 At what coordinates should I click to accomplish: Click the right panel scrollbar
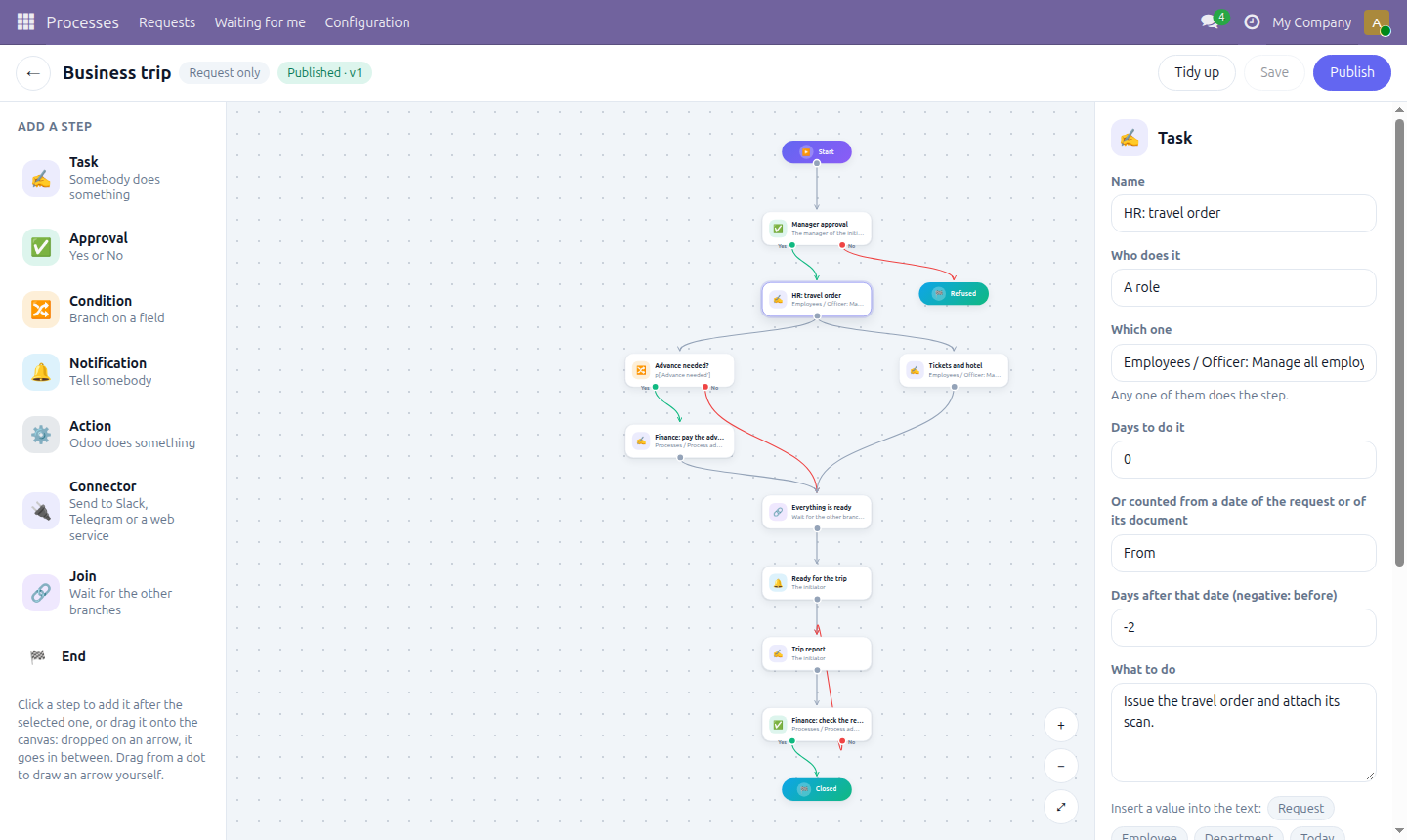coord(1399,342)
